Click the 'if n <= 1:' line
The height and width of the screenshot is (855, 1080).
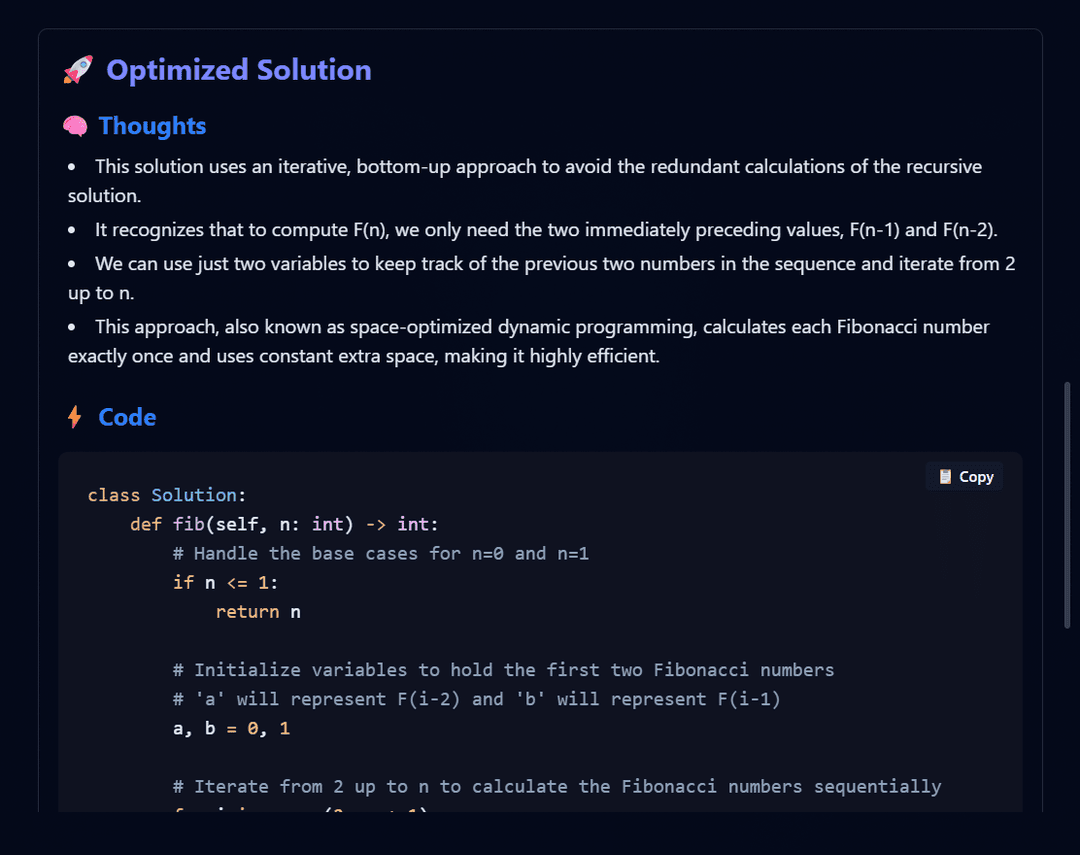click(x=225, y=583)
